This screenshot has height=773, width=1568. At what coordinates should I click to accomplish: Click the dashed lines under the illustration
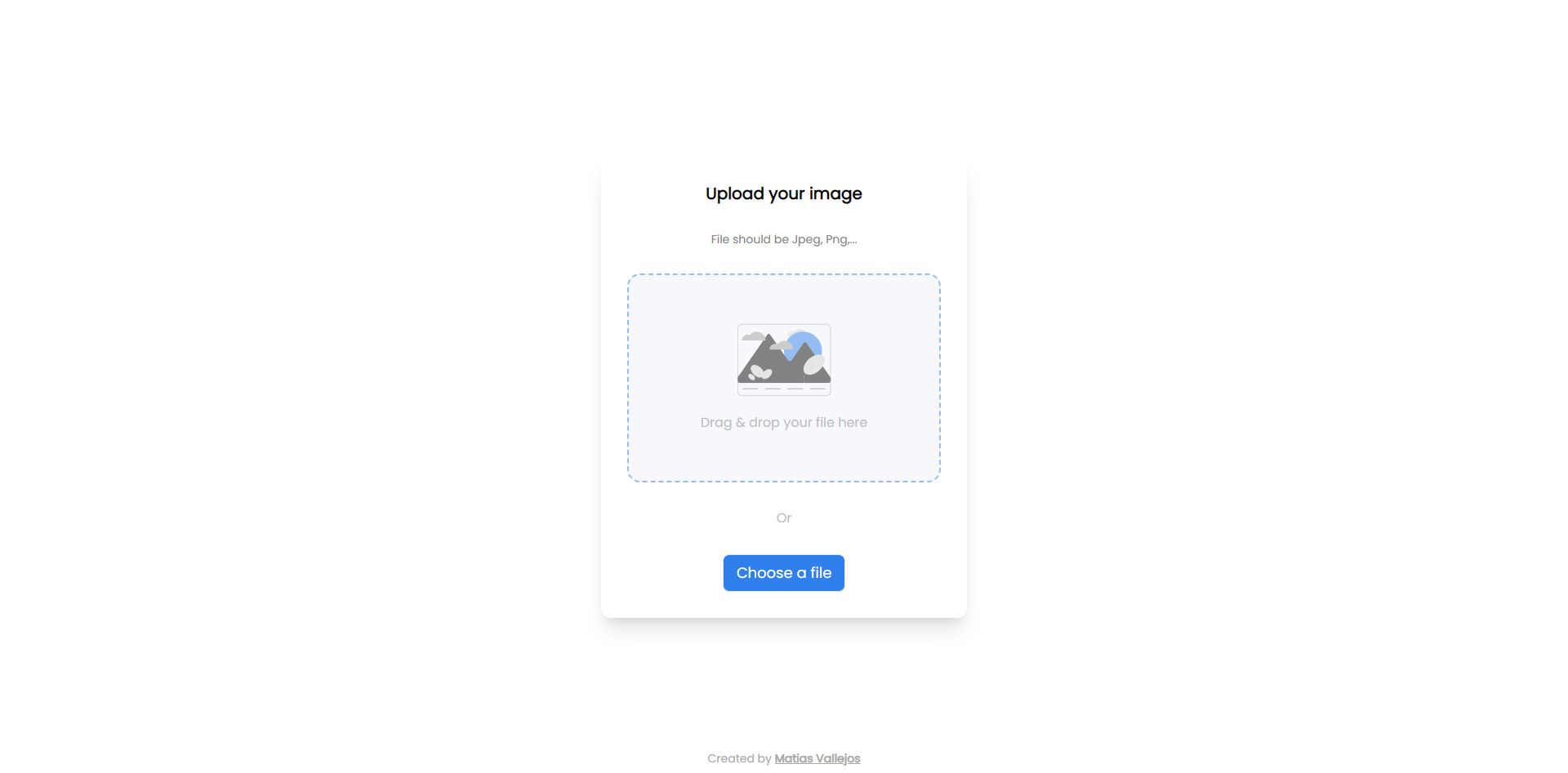tap(784, 389)
